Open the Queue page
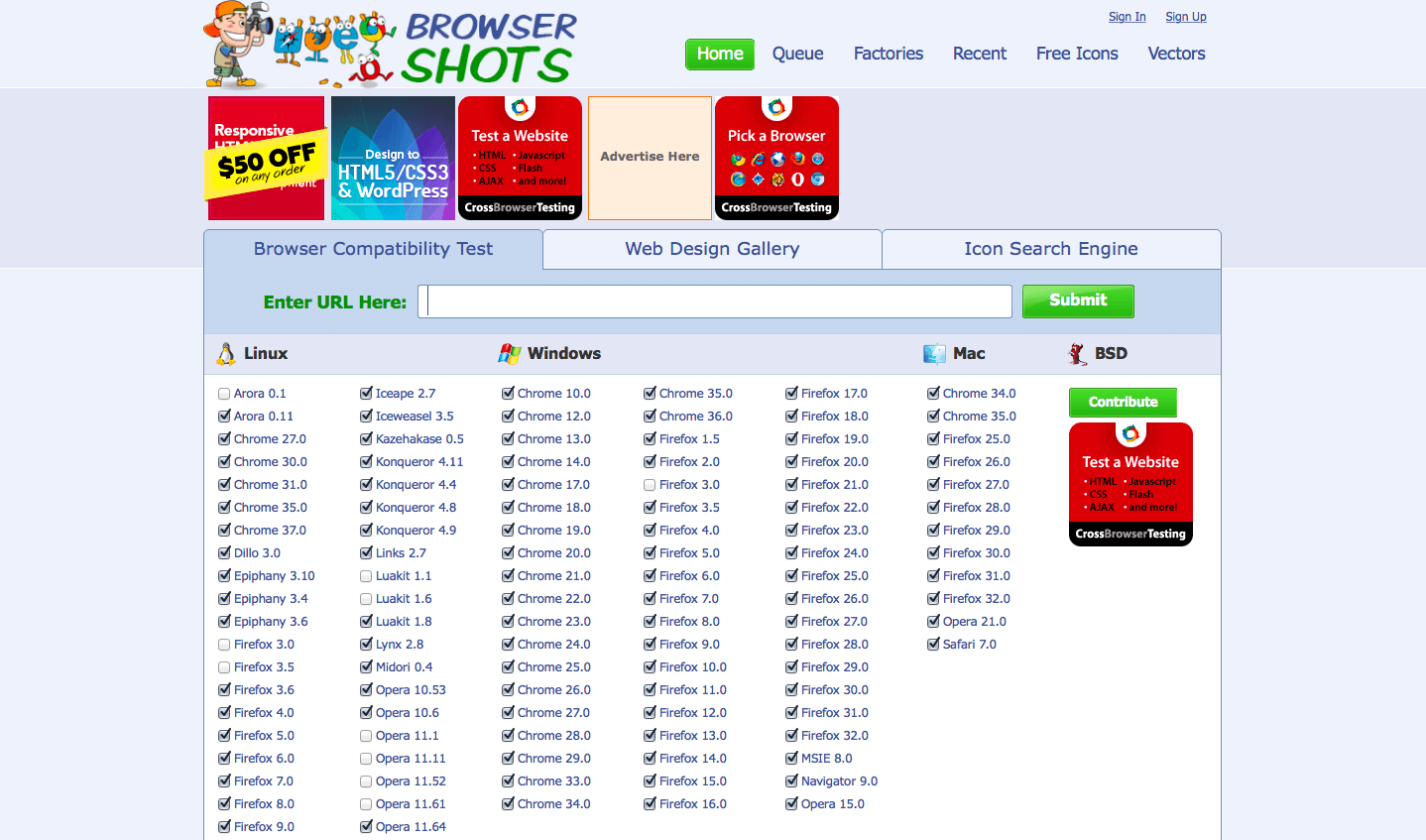This screenshot has width=1426, height=840. click(798, 54)
